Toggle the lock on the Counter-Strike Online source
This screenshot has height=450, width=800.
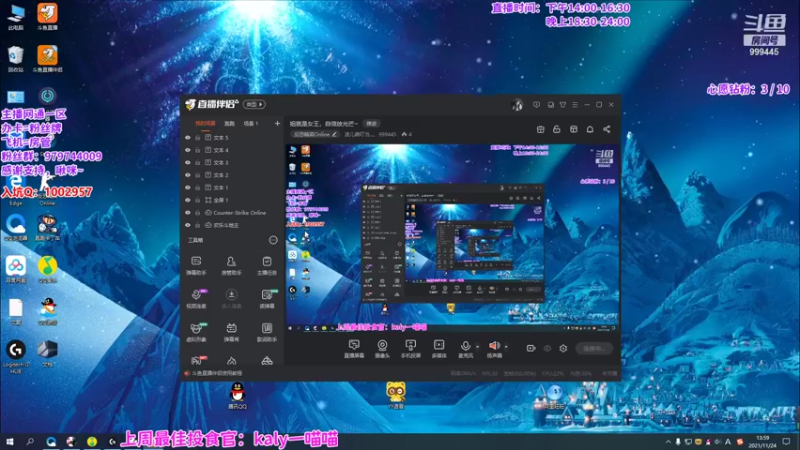(197, 213)
